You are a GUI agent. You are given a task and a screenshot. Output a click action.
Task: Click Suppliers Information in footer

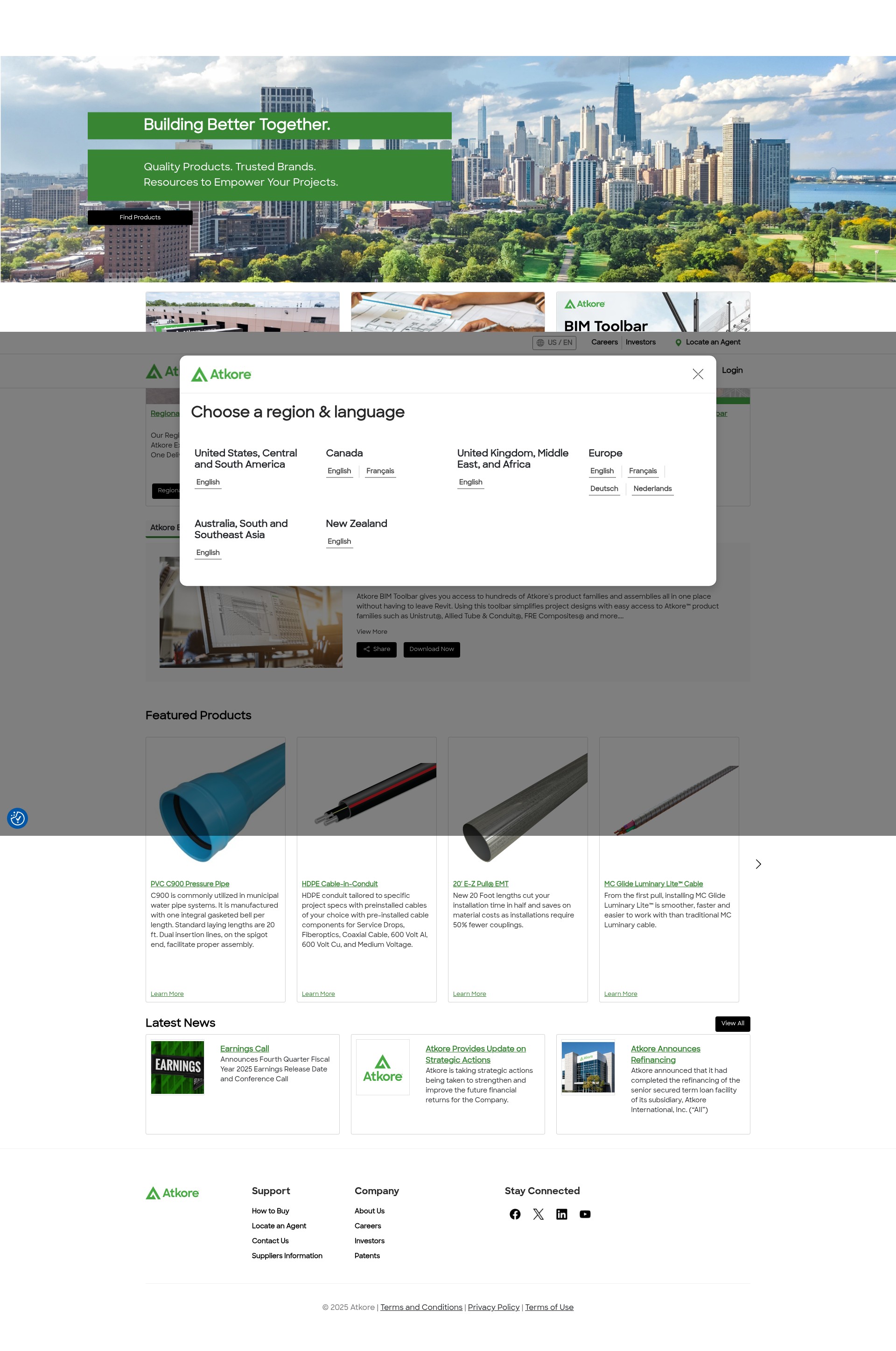(287, 1256)
